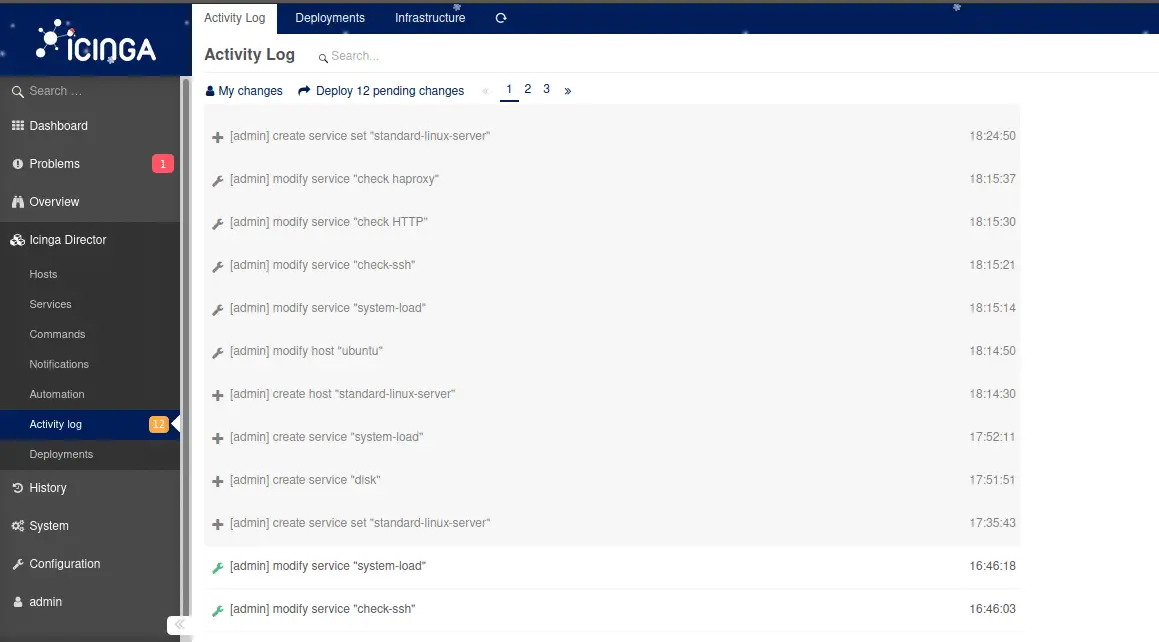Screen dimensions: 1159x642
Task: Expand the History menu section
Action: (x=48, y=488)
